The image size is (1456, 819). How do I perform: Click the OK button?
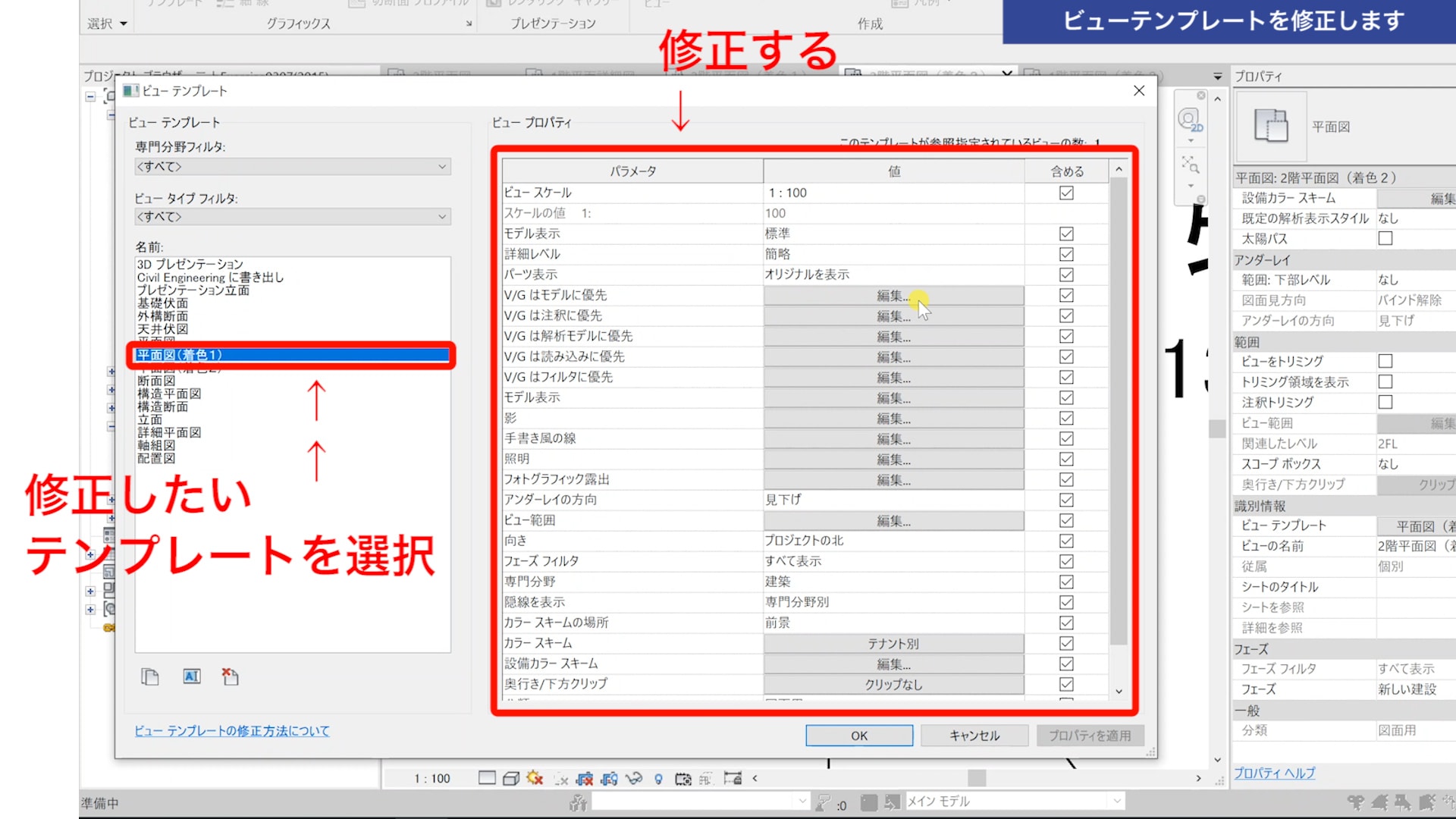858,736
